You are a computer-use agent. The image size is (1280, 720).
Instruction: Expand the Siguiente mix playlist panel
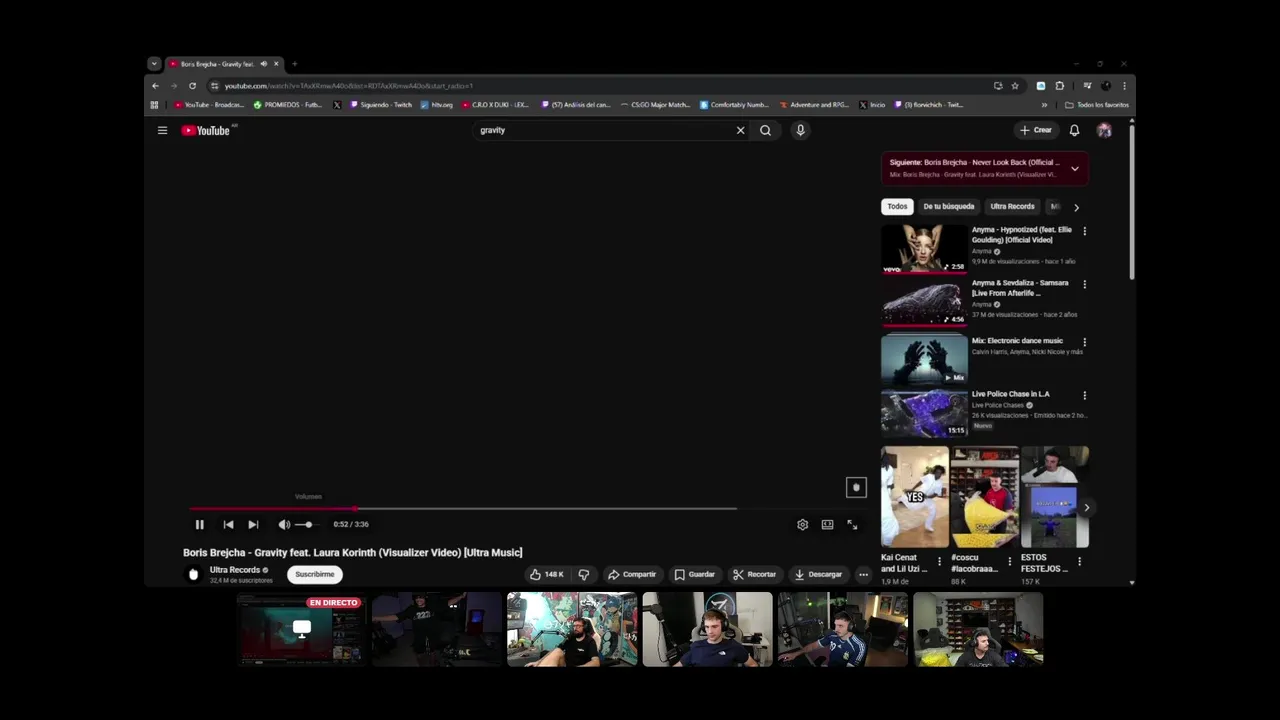tap(1075, 168)
